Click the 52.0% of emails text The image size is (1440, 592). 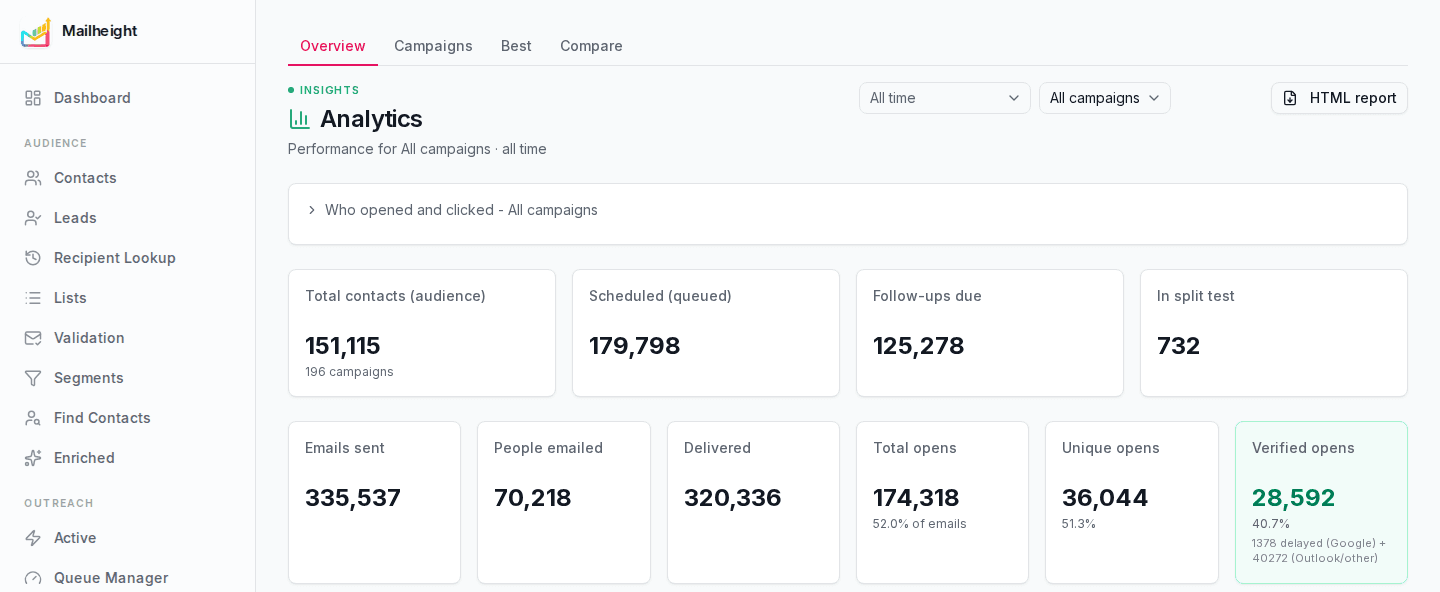[x=920, y=524]
